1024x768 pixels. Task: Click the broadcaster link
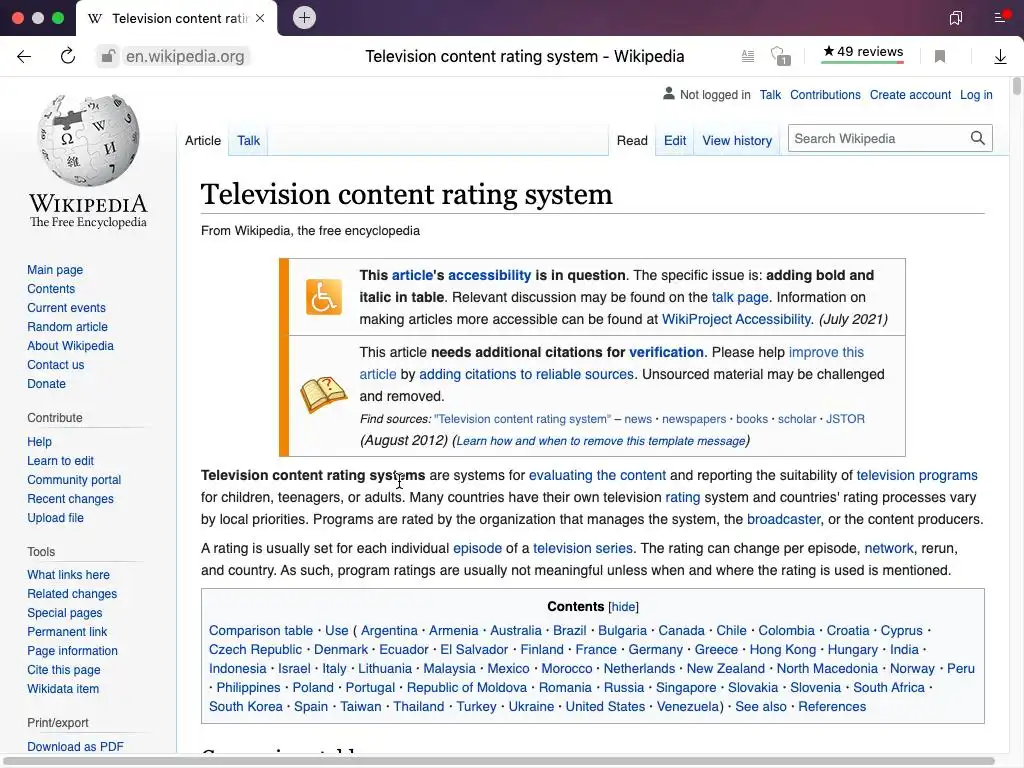point(784,519)
